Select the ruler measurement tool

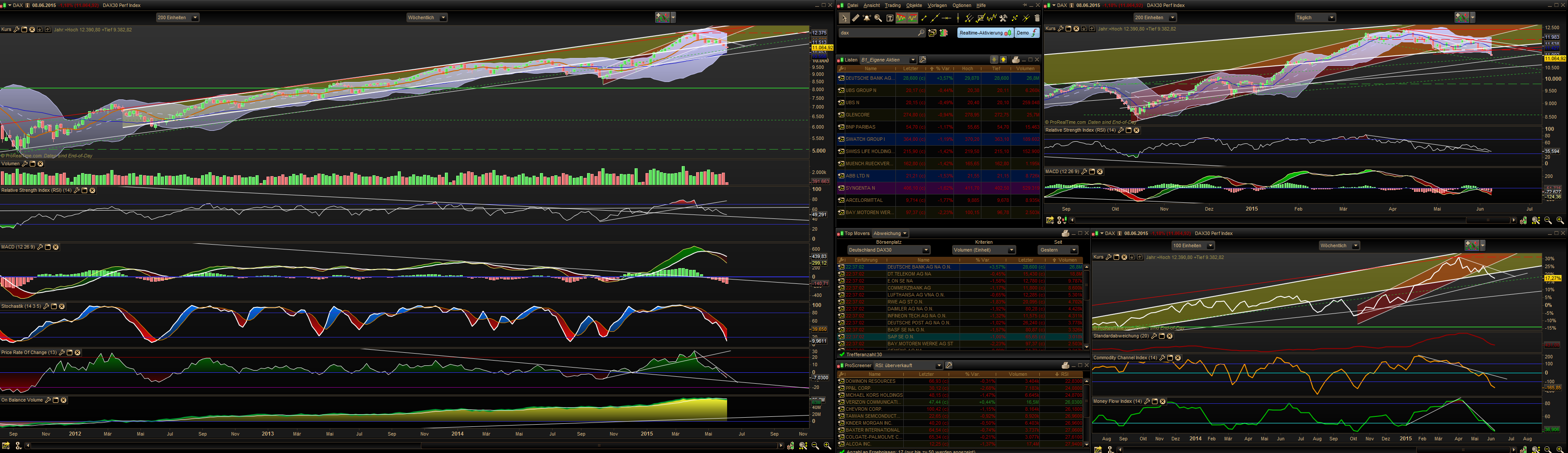point(855,18)
